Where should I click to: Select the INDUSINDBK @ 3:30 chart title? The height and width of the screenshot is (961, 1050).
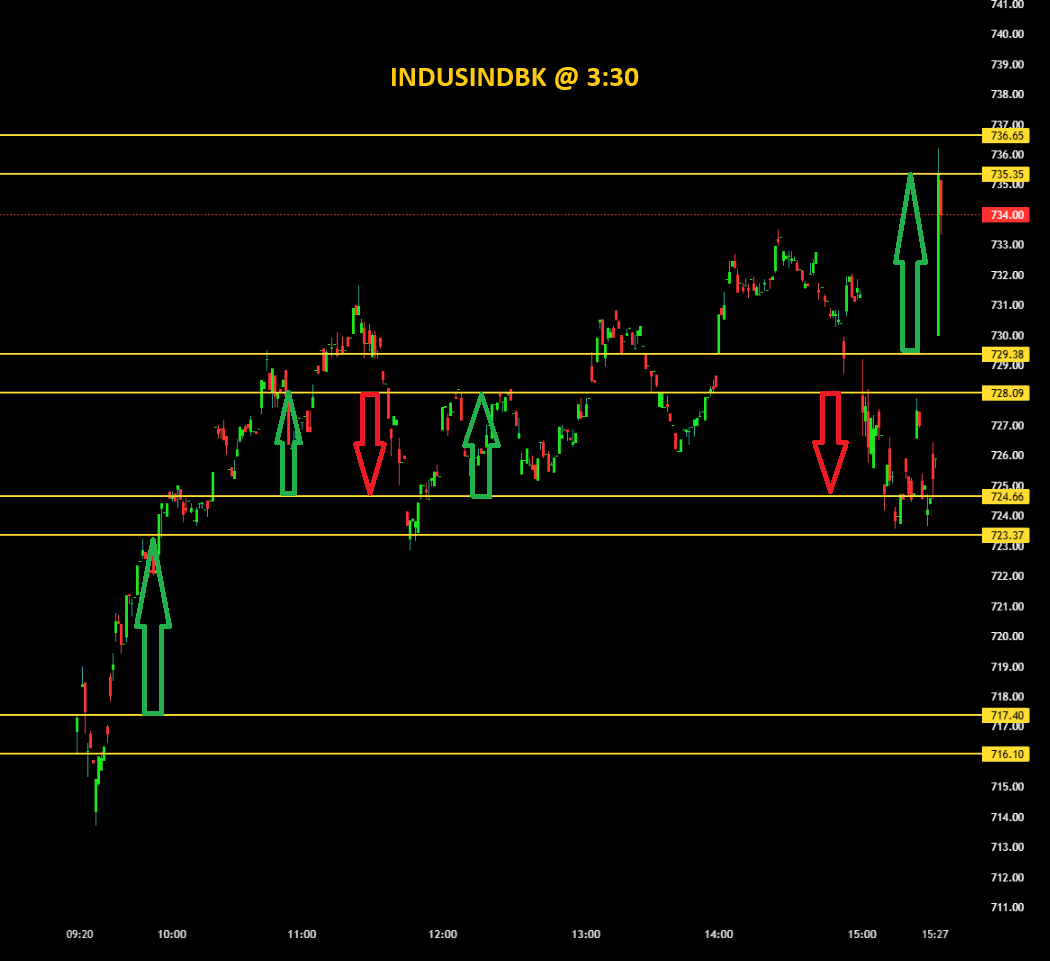coord(514,77)
